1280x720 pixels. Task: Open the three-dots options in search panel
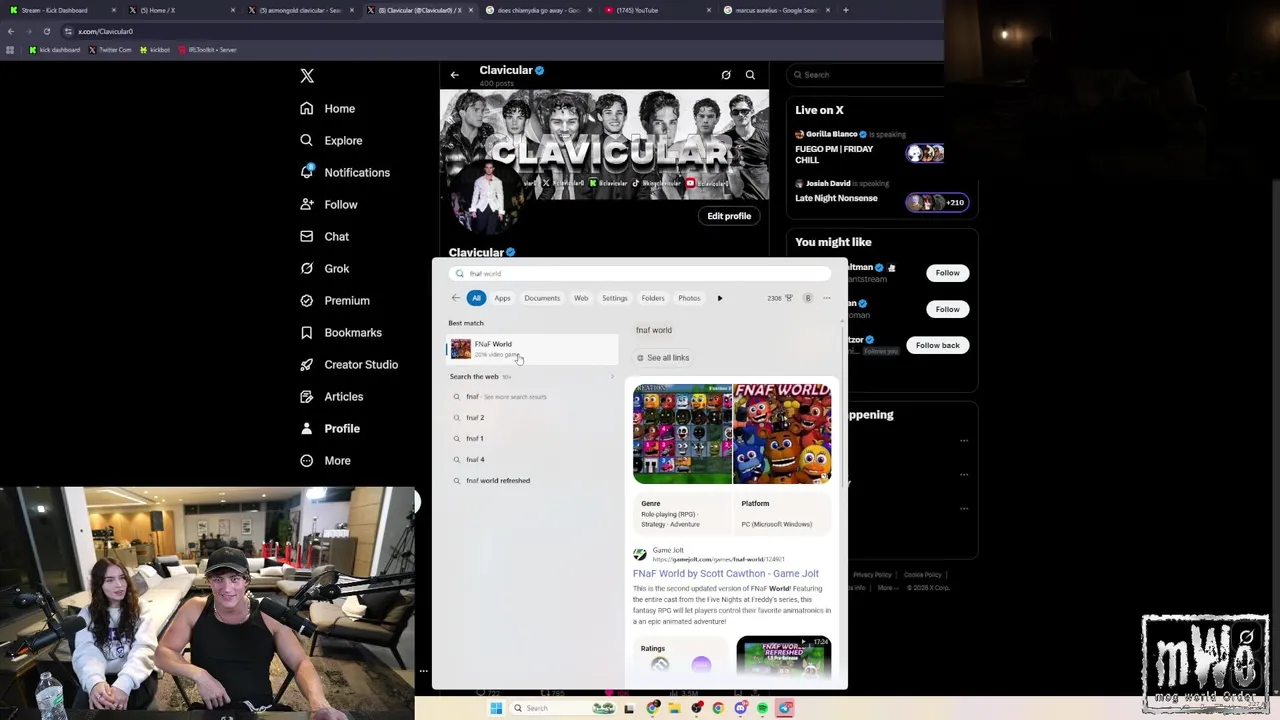pyautogui.click(x=826, y=298)
